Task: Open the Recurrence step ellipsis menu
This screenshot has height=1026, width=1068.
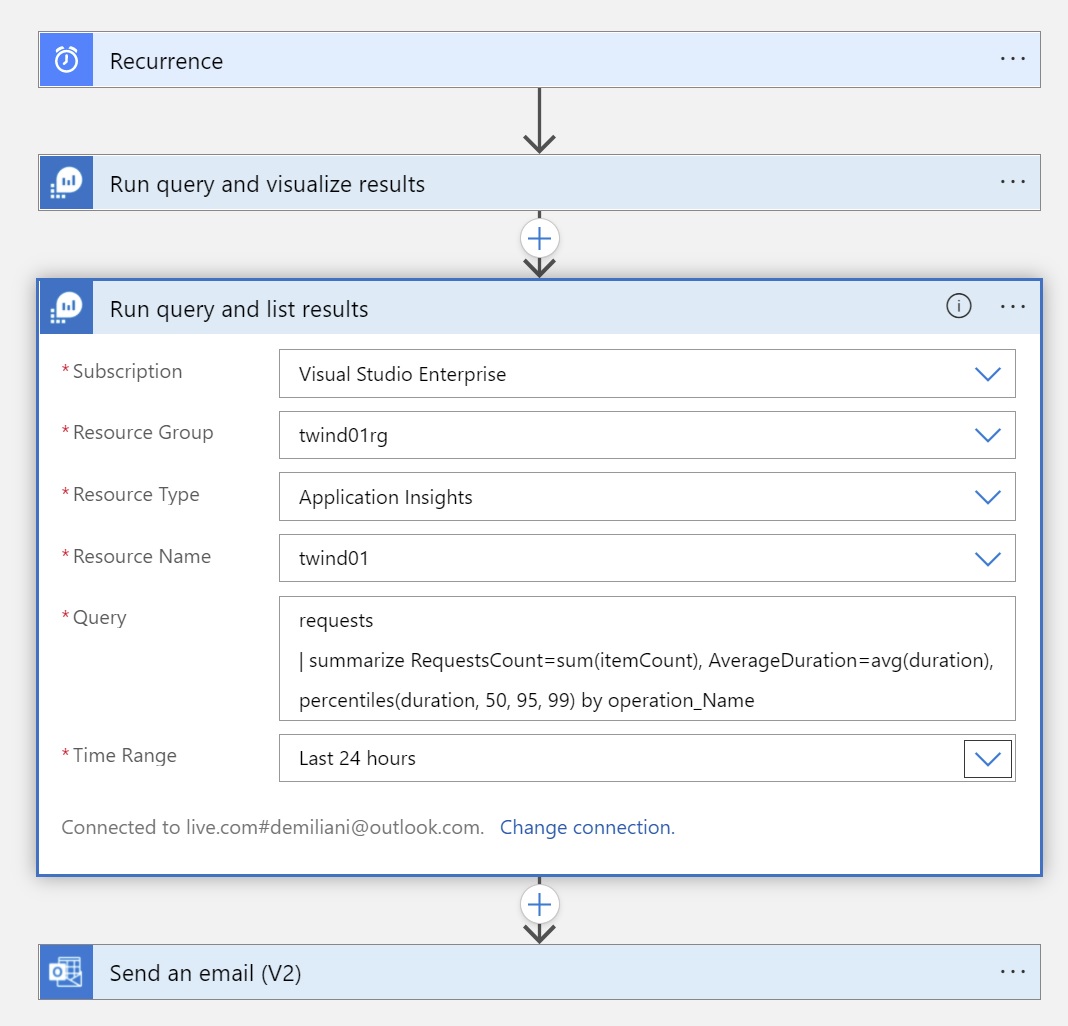Action: (x=1012, y=59)
